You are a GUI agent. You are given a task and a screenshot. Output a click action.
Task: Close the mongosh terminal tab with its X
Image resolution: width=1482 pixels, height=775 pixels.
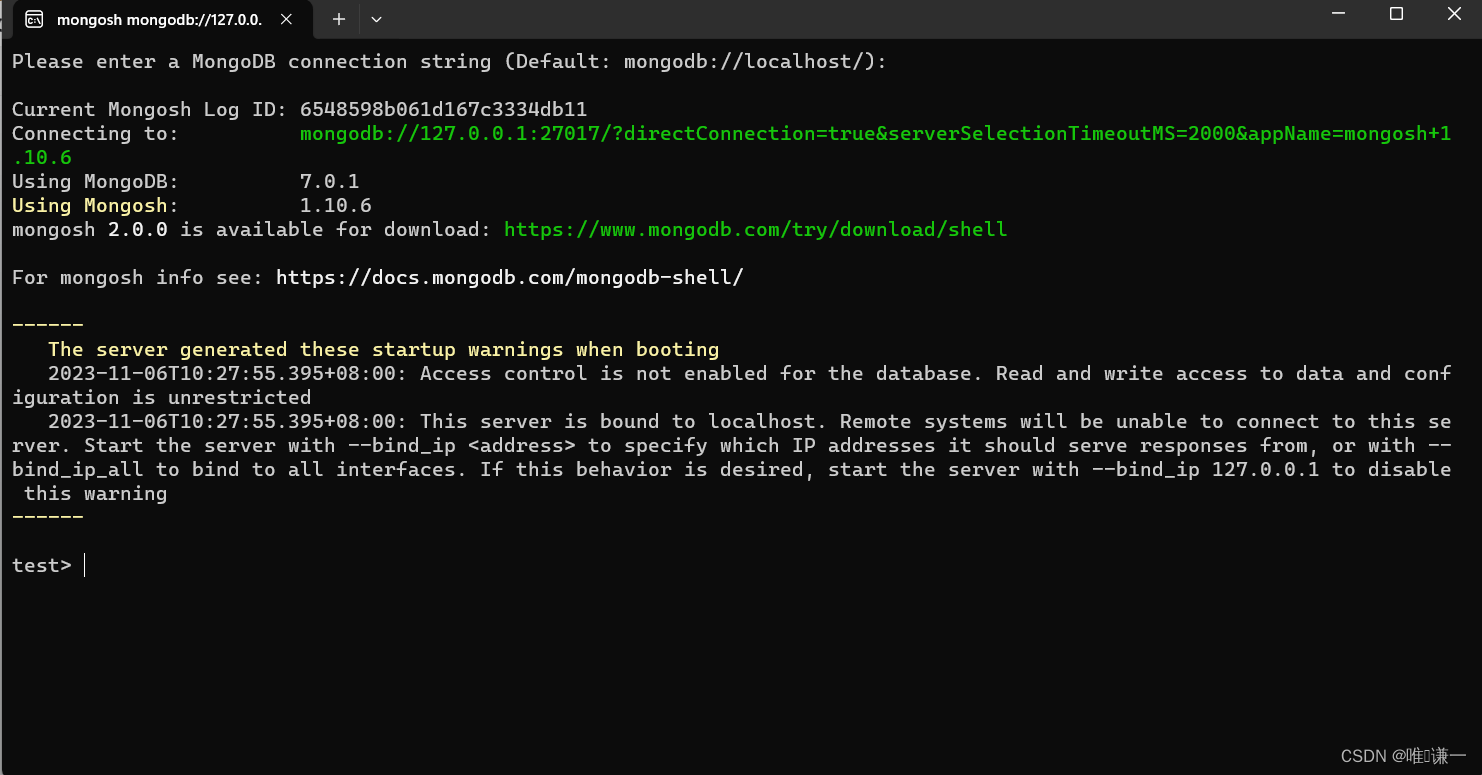click(x=285, y=18)
